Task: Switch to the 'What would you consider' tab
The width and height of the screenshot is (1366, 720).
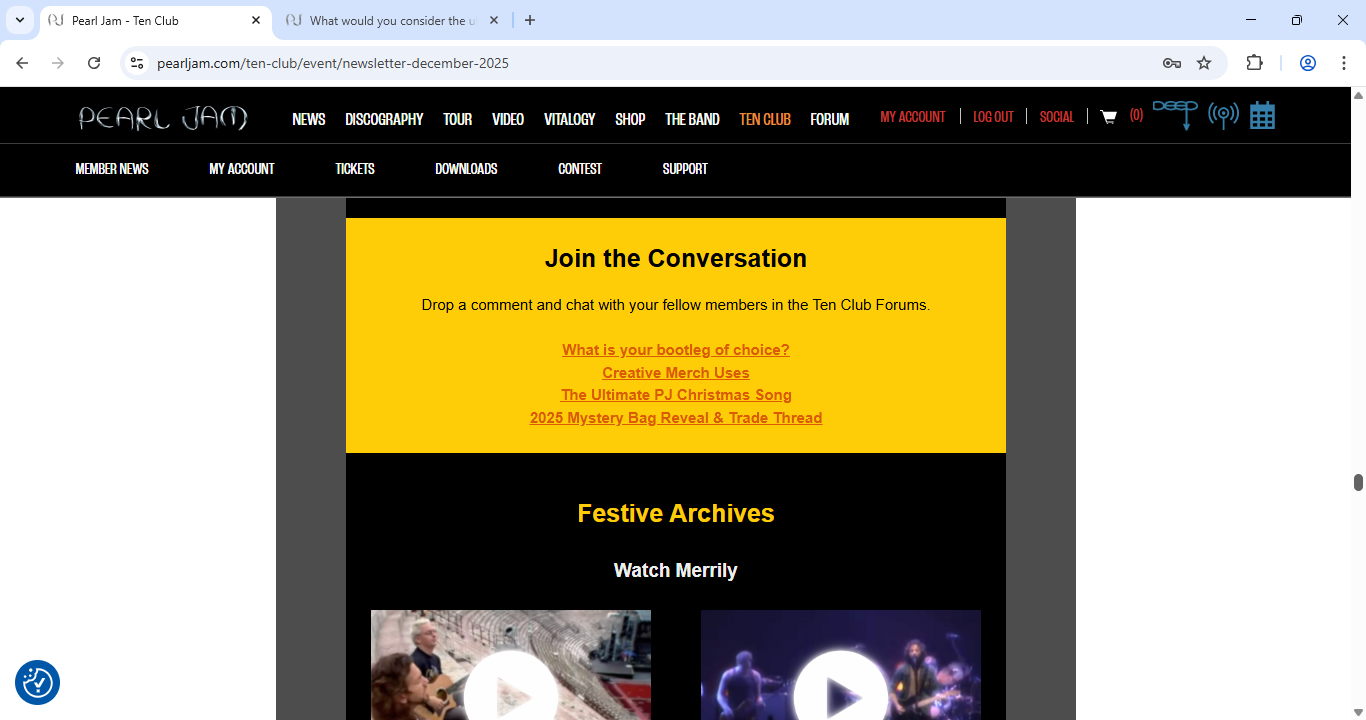Action: [392, 20]
